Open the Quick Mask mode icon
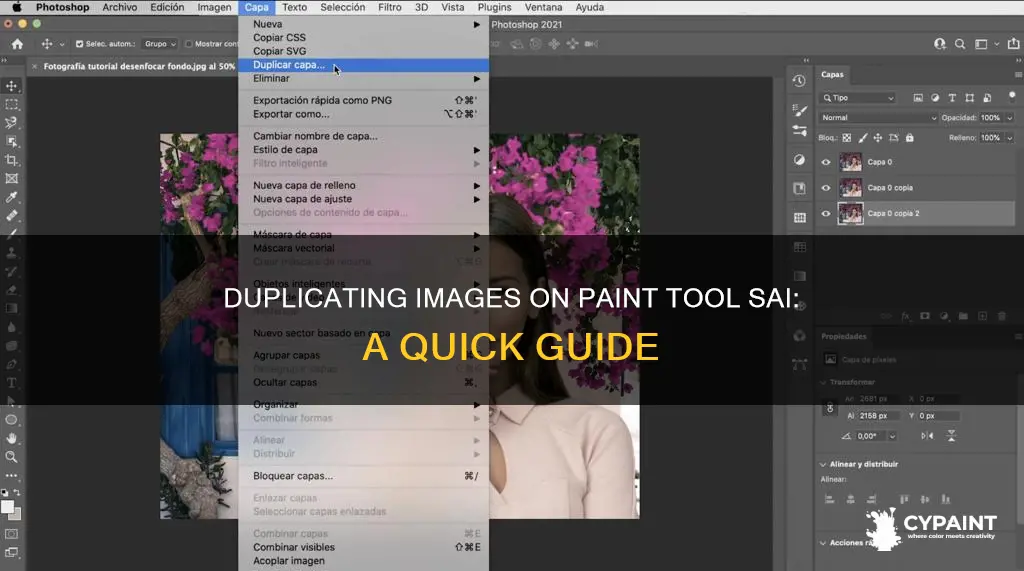Screen dimensions: 1024x571 pos(12,534)
